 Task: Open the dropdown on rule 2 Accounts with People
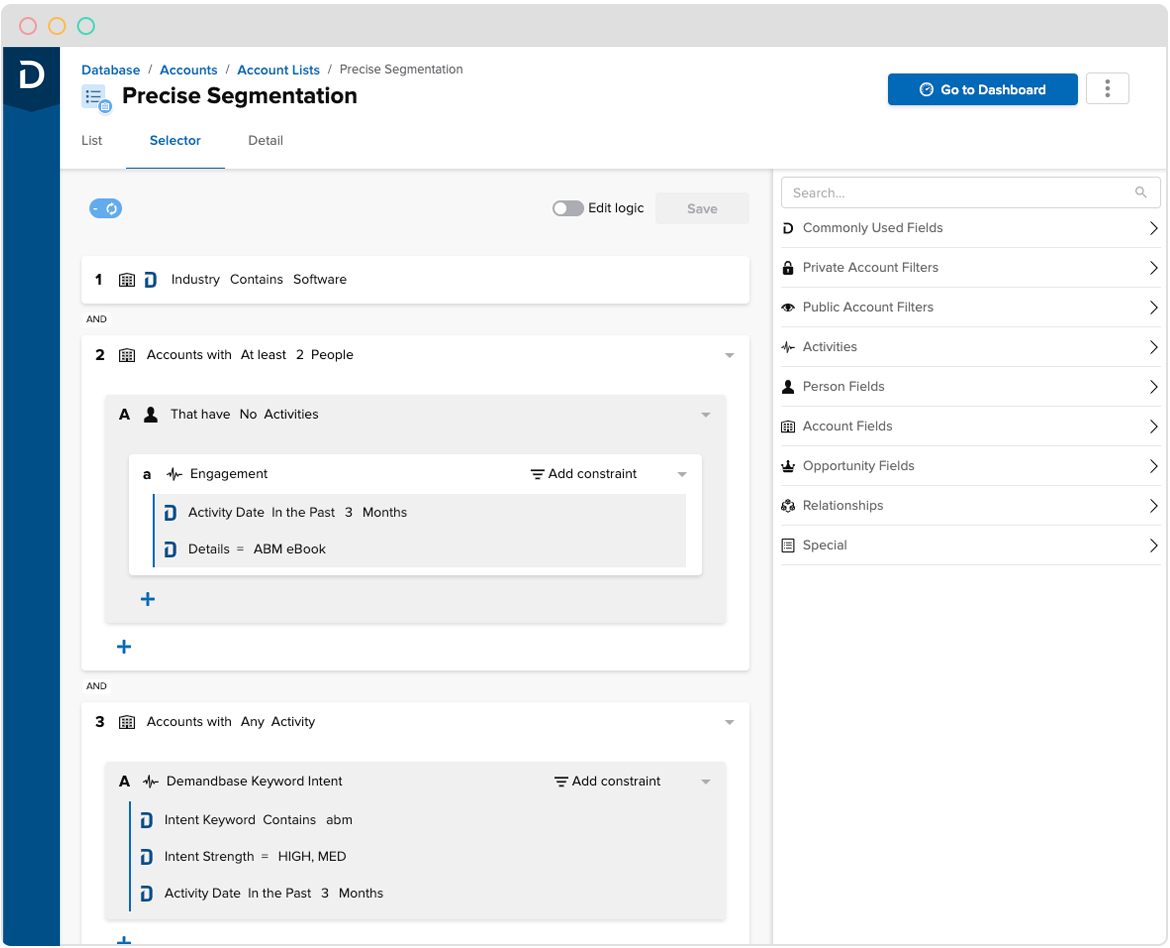click(730, 354)
